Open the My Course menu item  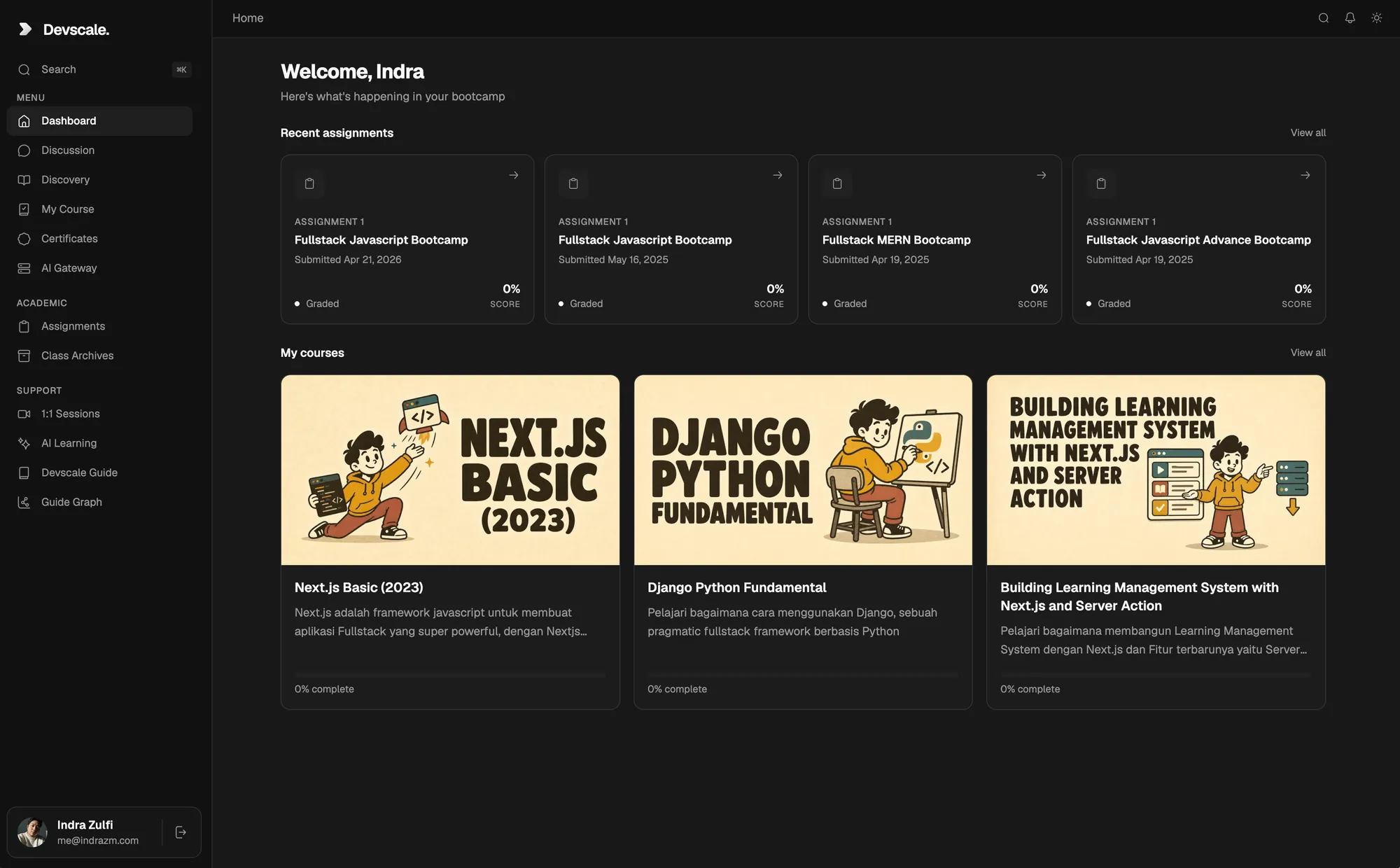[99, 209]
